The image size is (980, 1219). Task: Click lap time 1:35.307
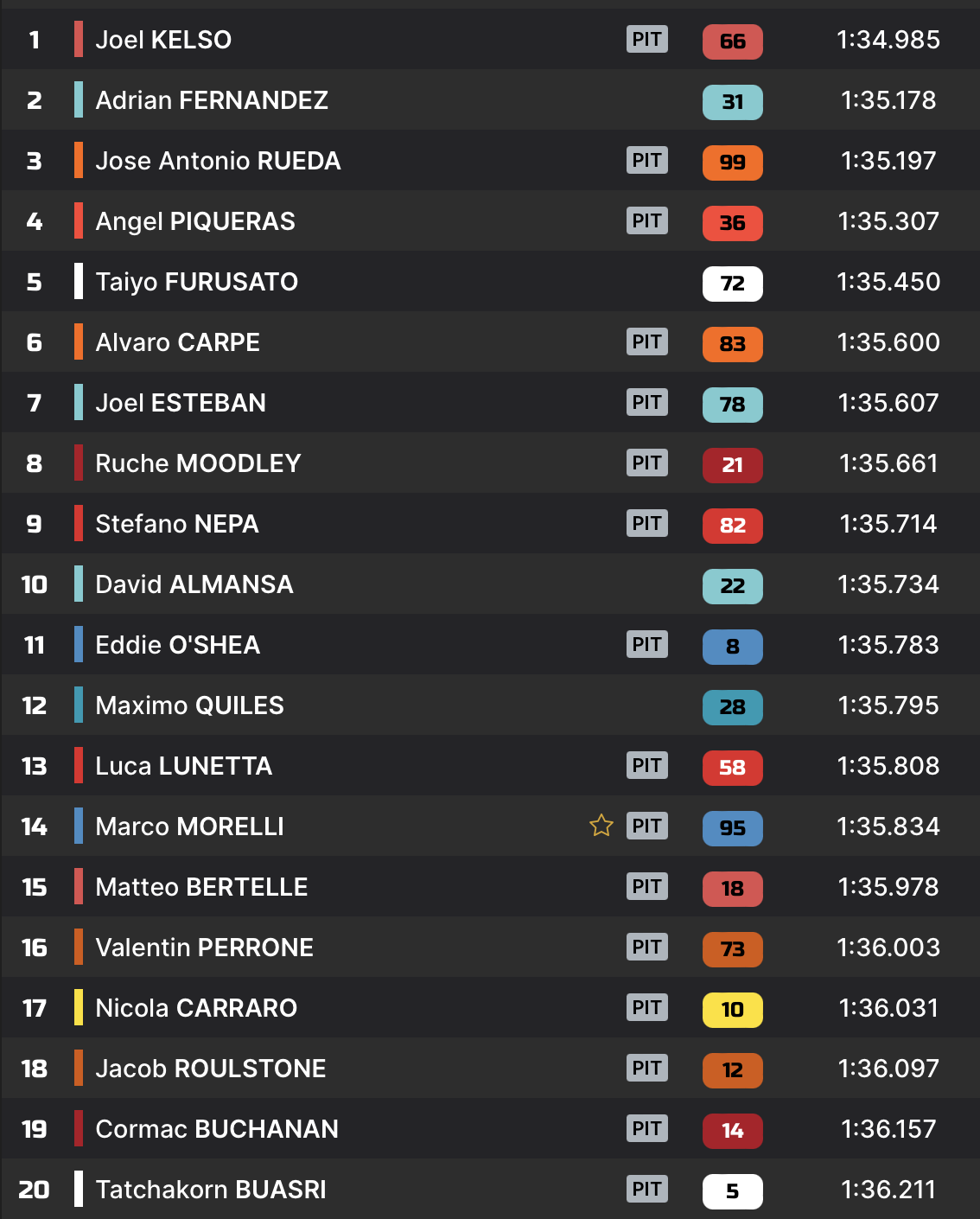pos(888,221)
